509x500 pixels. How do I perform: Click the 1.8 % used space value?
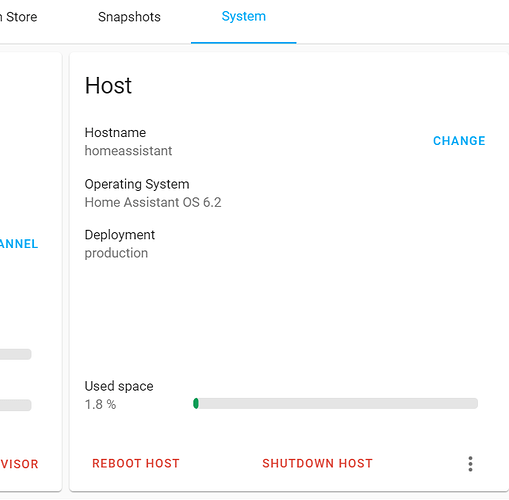100,405
